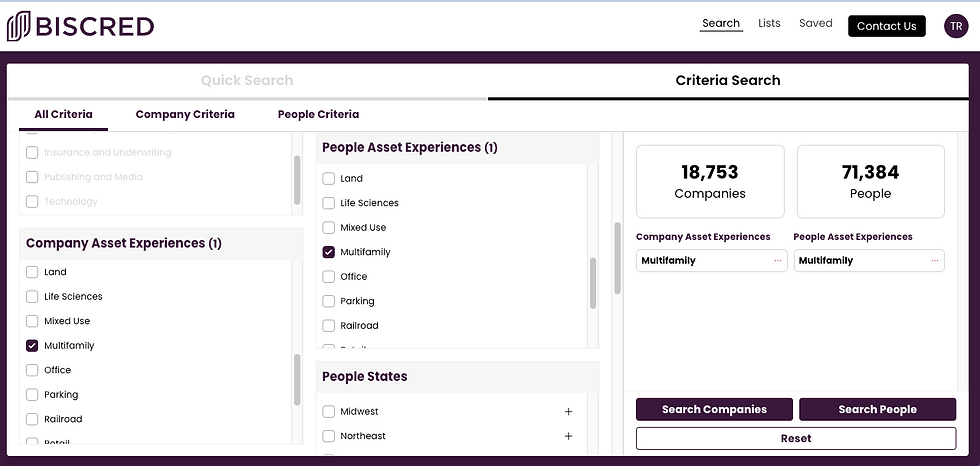Open the Quick Search tab
This screenshot has width=980, height=466.
247,80
